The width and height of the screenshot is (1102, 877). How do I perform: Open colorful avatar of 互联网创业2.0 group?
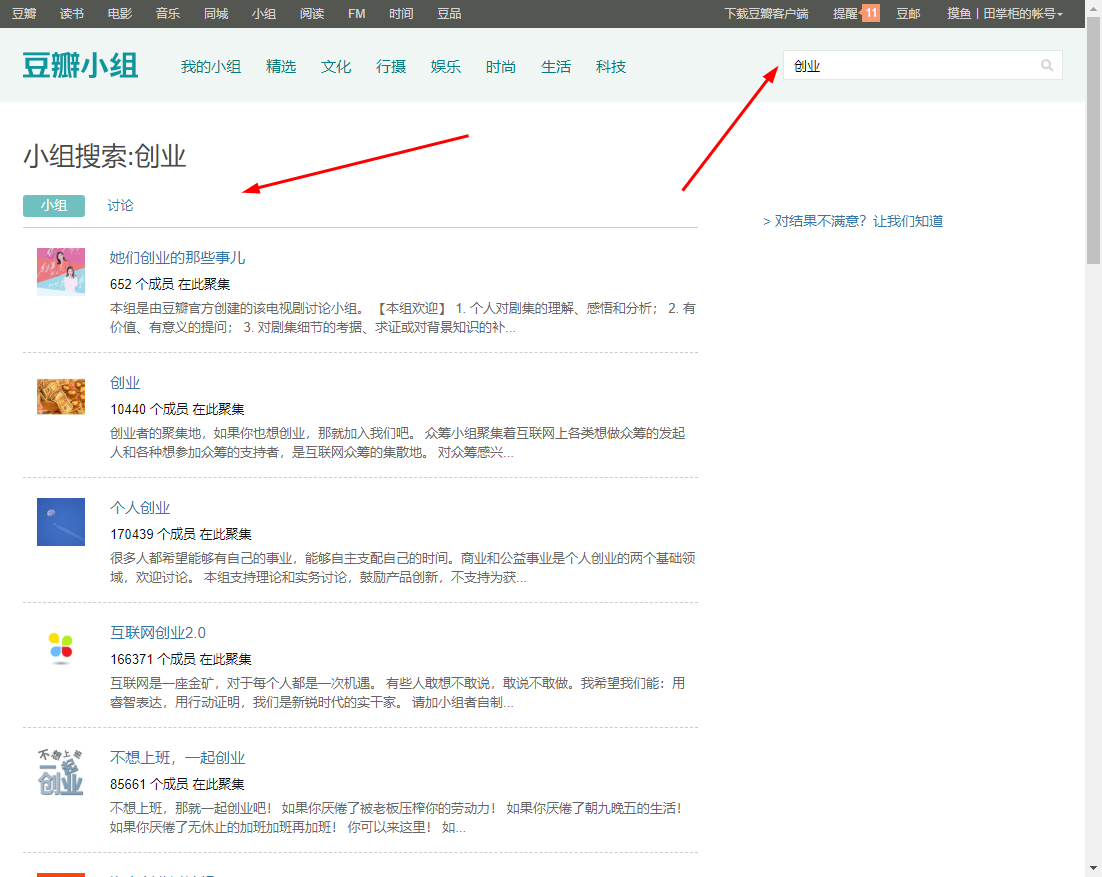coord(61,647)
